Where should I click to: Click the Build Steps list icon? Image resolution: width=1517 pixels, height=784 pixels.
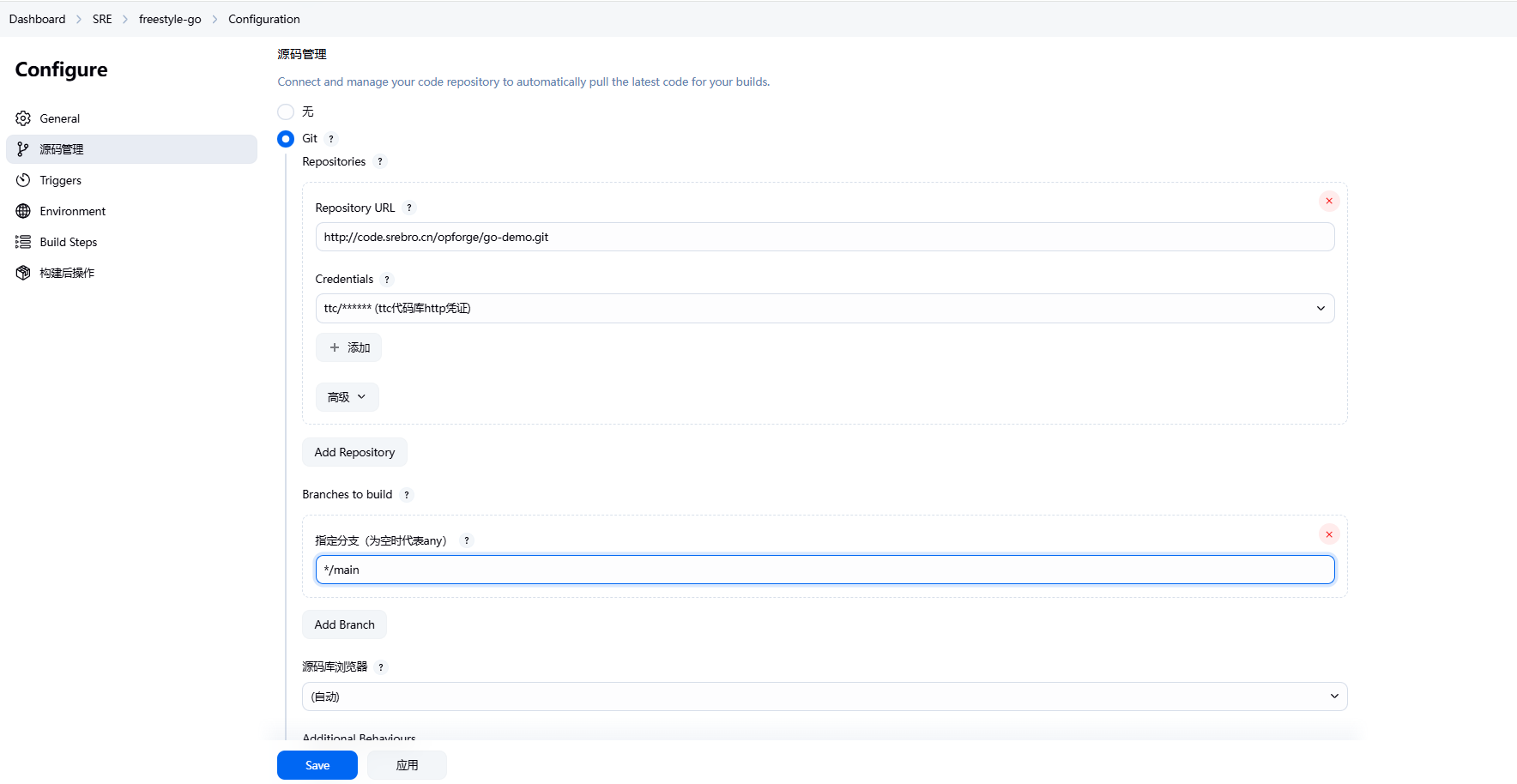(23, 242)
